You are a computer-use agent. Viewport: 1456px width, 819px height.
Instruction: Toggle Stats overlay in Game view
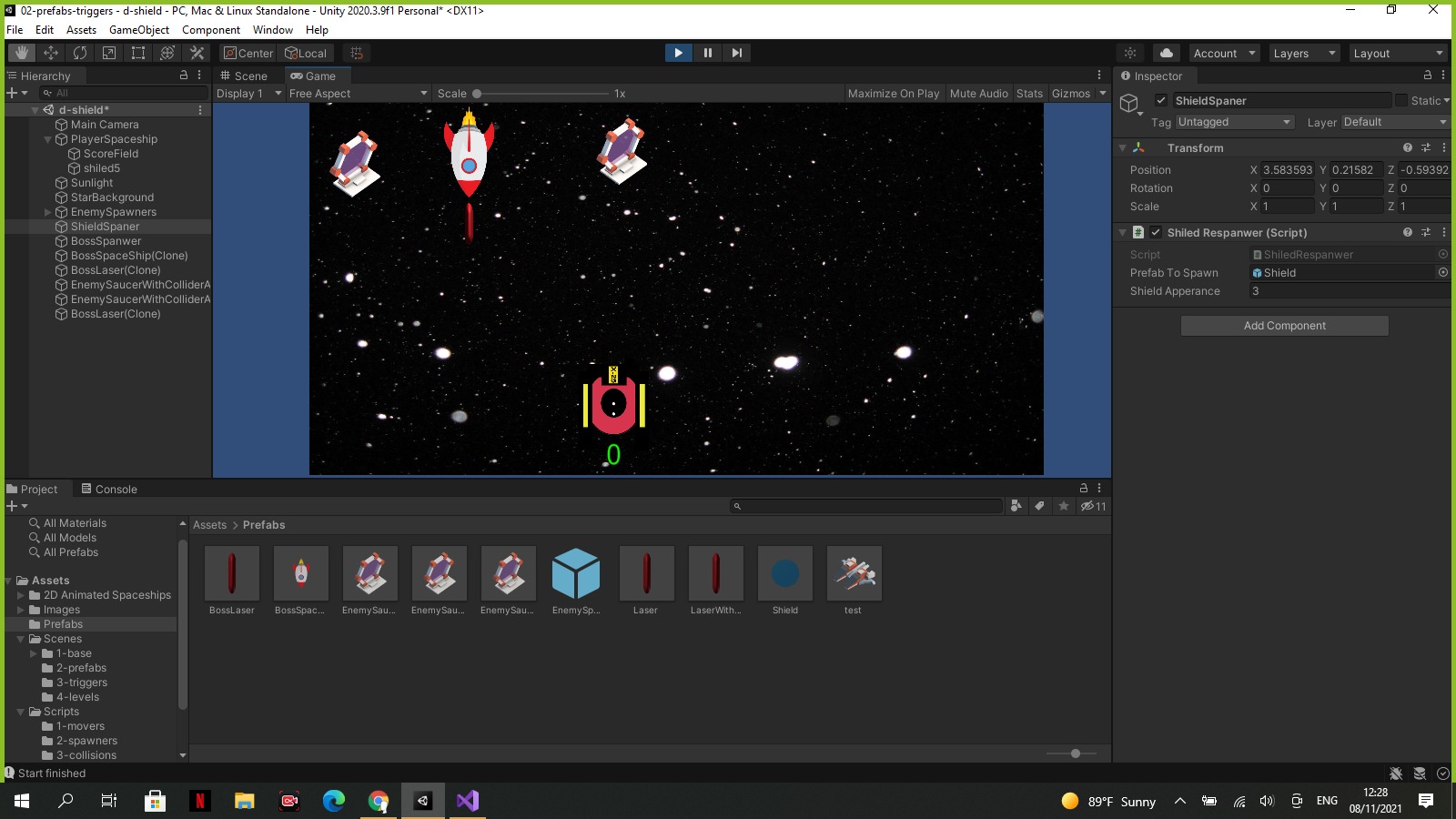tap(1029, 93)
